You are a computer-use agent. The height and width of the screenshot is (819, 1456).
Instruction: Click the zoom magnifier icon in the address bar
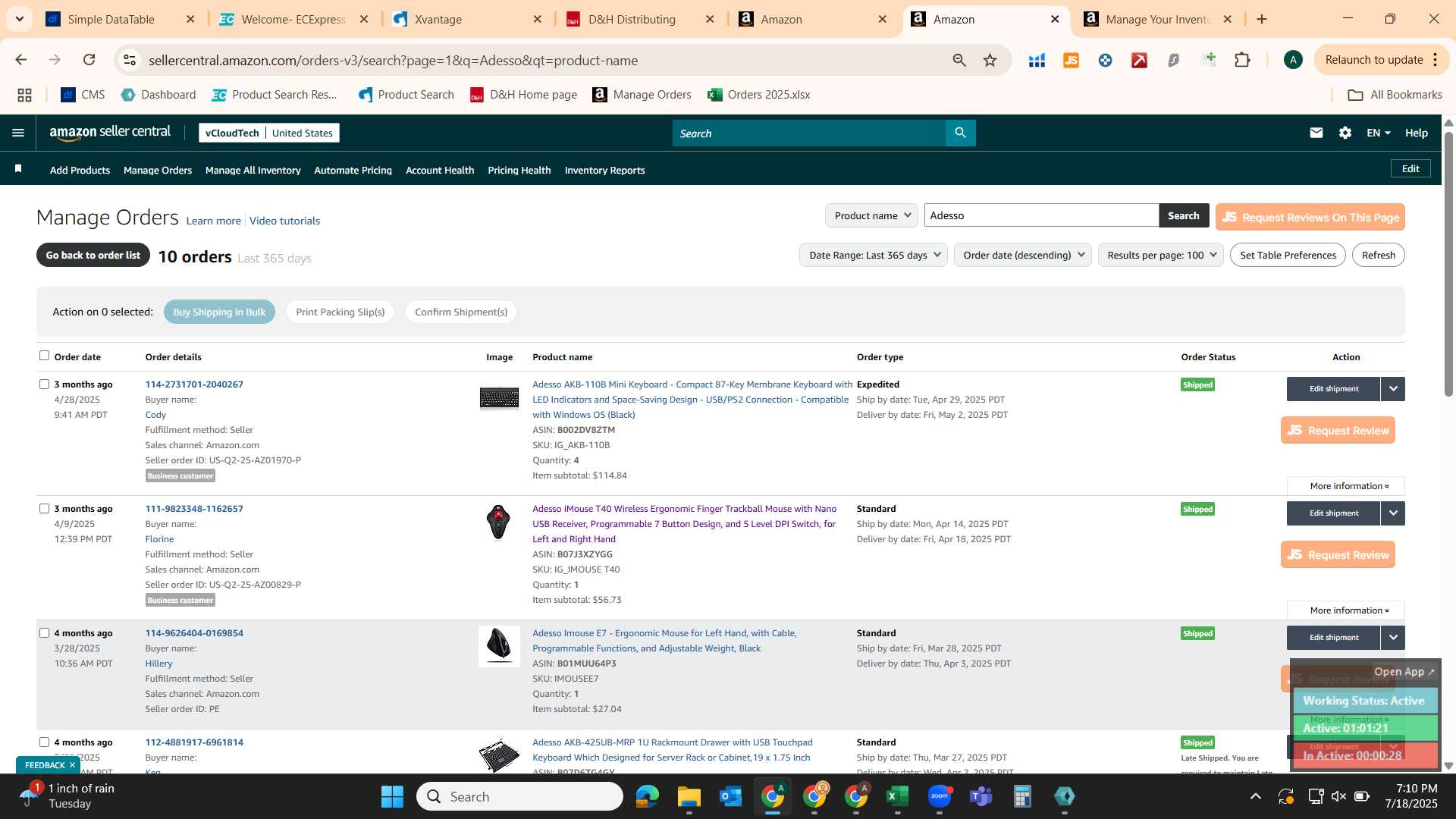click(959, 60)
